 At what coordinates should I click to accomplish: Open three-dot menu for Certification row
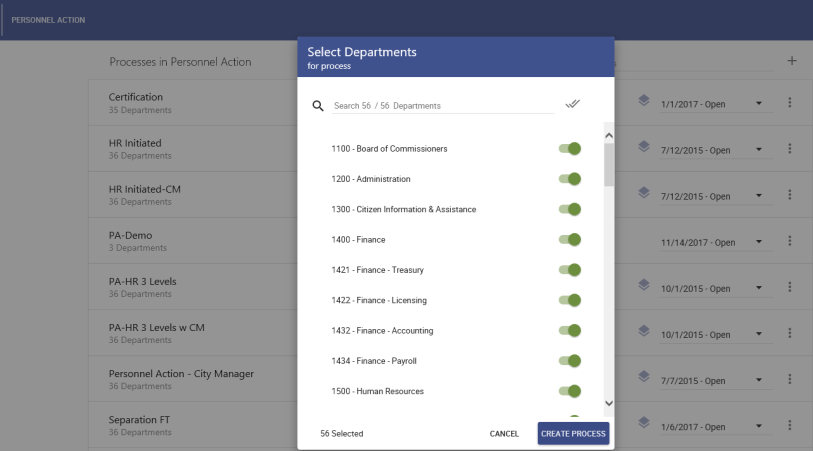789,103
